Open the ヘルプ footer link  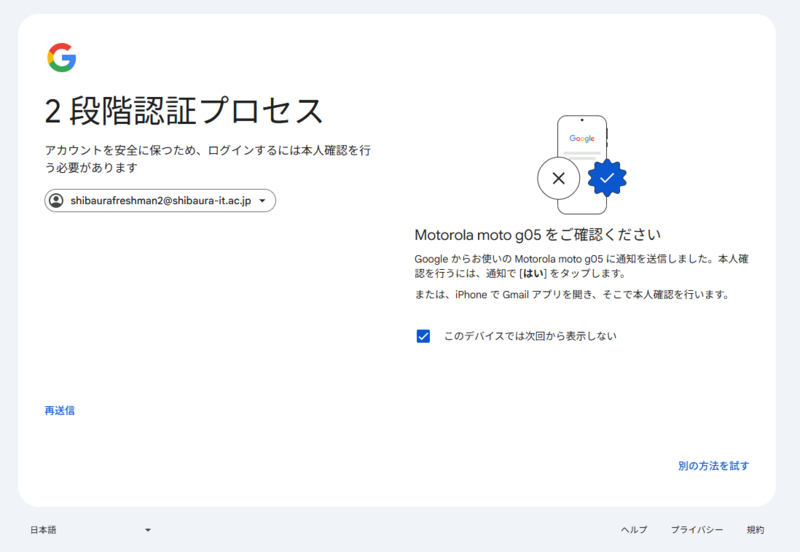pos(634,530)
